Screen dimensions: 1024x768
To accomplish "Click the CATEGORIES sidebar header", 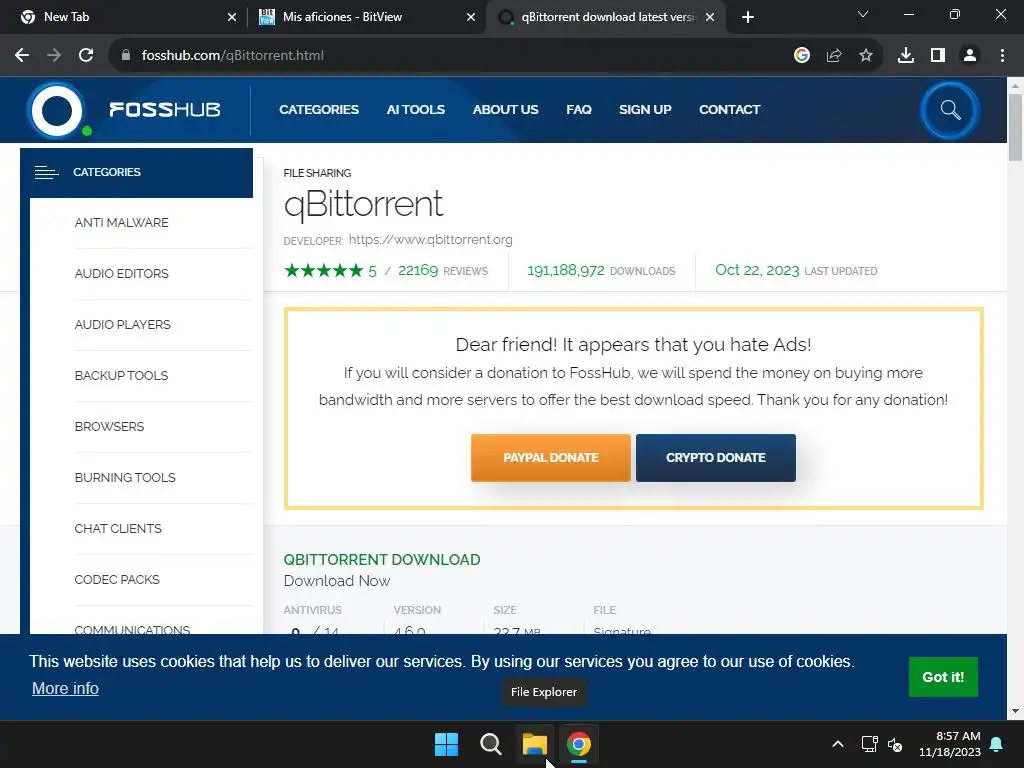I will point(136,172).
